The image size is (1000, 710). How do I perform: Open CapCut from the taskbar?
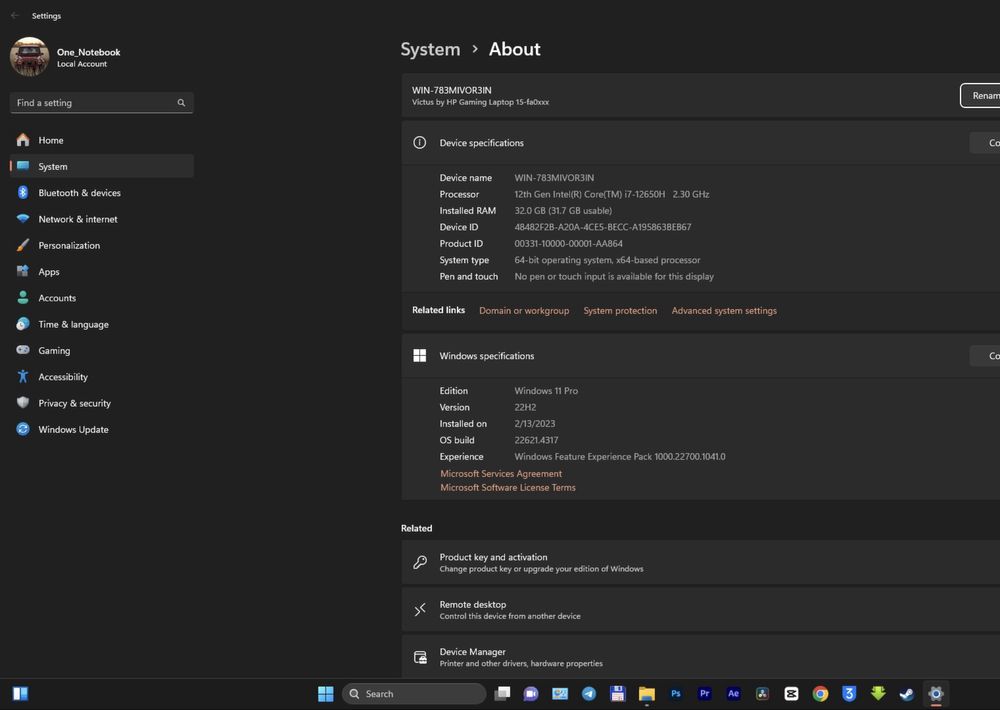point(791,694)
